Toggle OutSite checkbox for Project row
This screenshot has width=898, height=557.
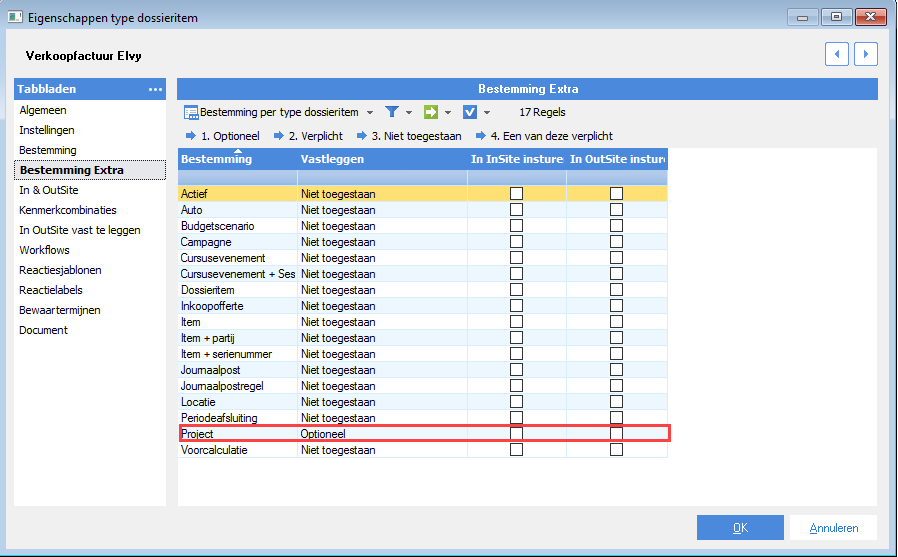pos(616,434)
